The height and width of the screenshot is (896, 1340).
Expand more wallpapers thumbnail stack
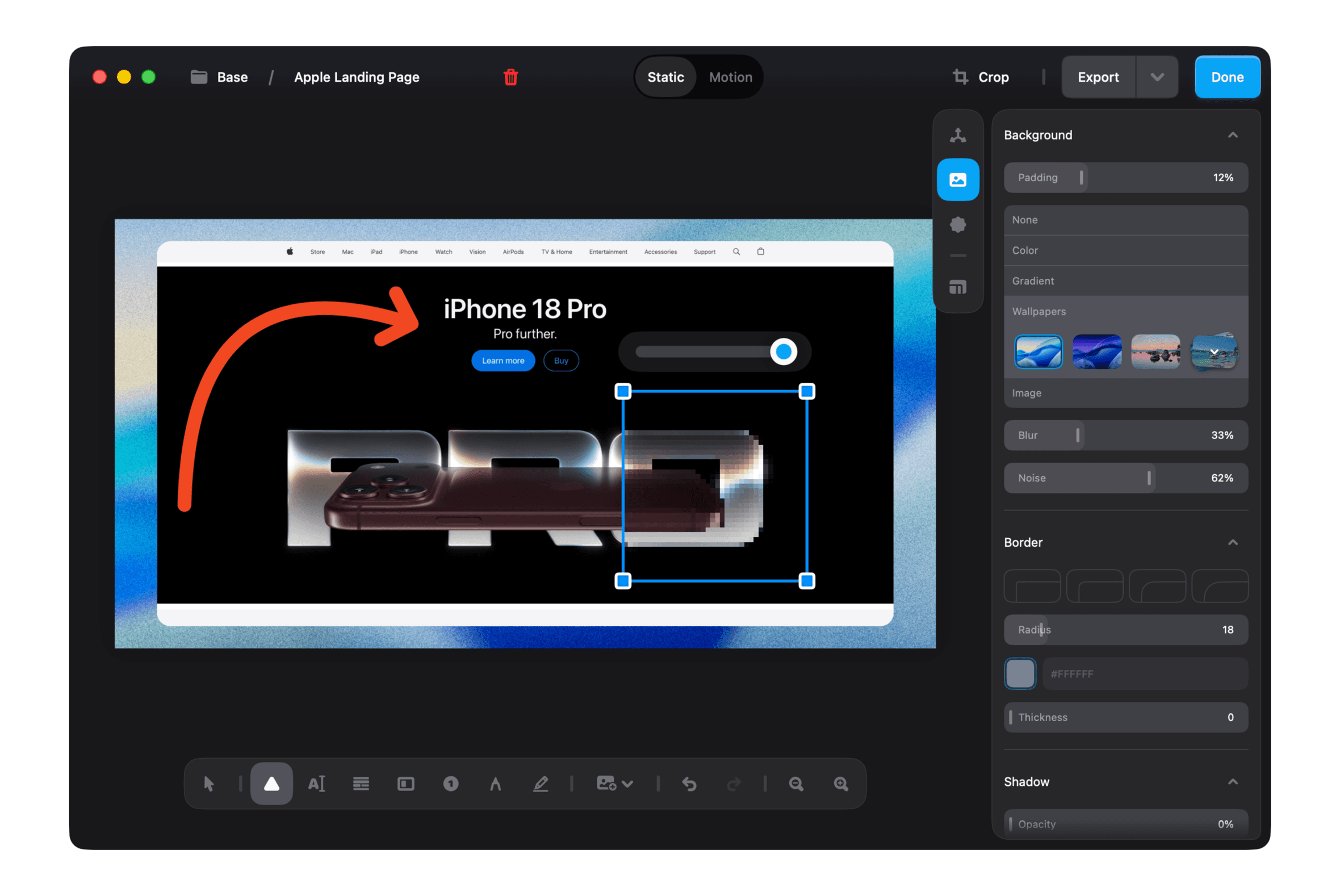1214,351
